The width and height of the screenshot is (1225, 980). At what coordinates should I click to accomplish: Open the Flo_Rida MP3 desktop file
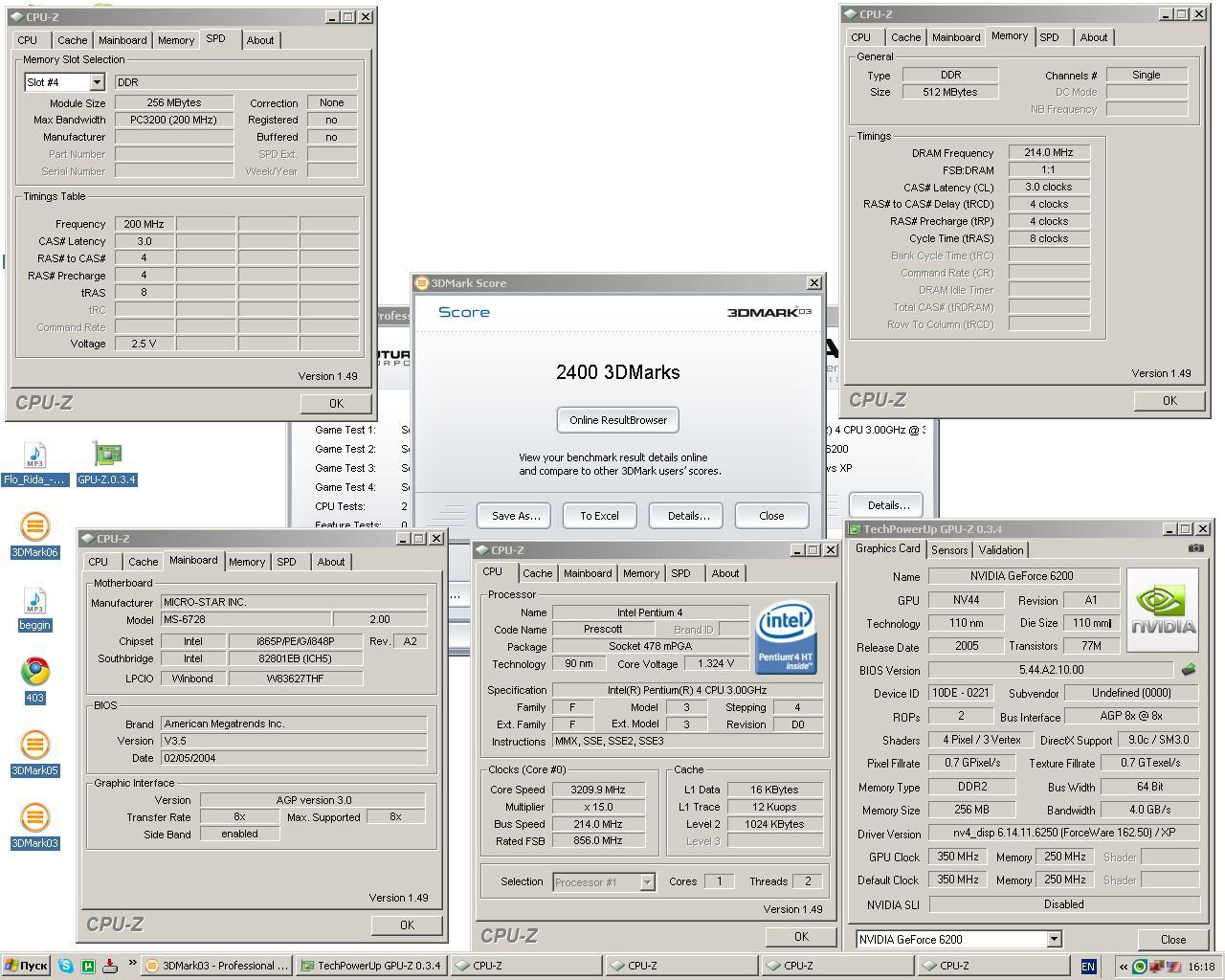pyautogui.click(x=34, y=463)
